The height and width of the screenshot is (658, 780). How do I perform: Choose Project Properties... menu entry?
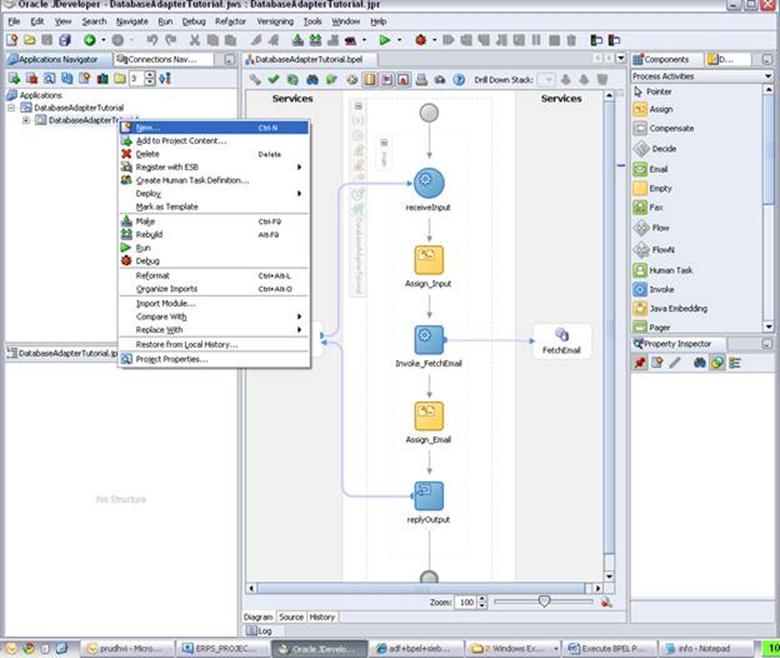(214, 359)
